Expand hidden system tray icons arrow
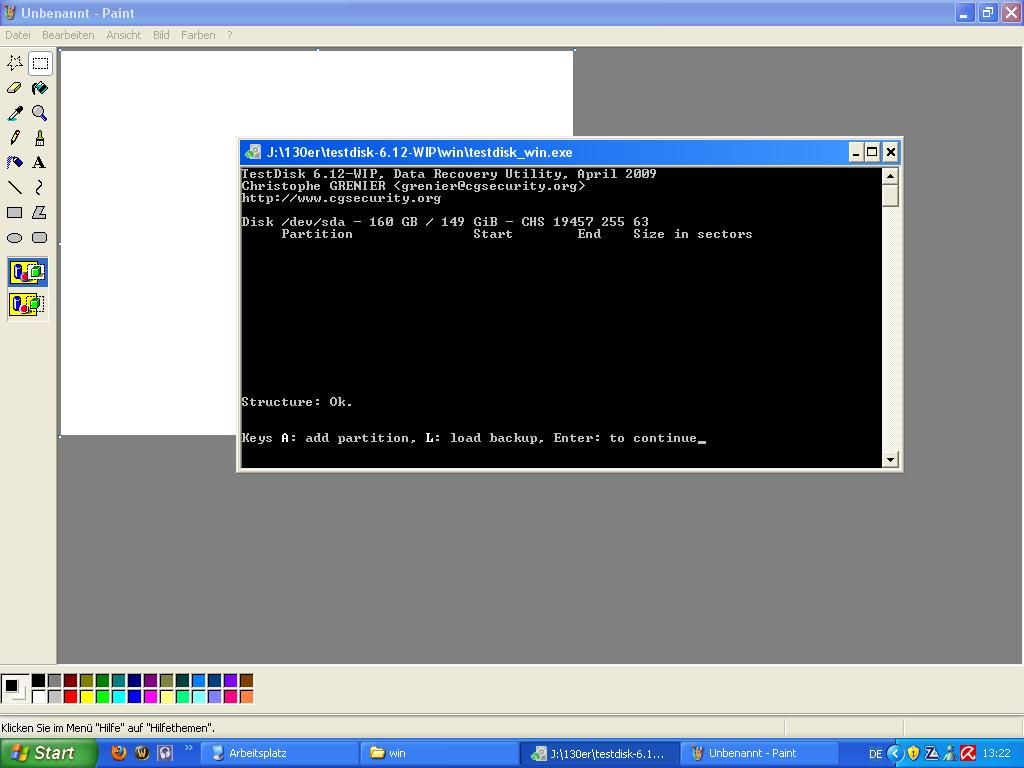This screenshot has width=1024, height=768. pyautogui.click(x=895, y=754)
